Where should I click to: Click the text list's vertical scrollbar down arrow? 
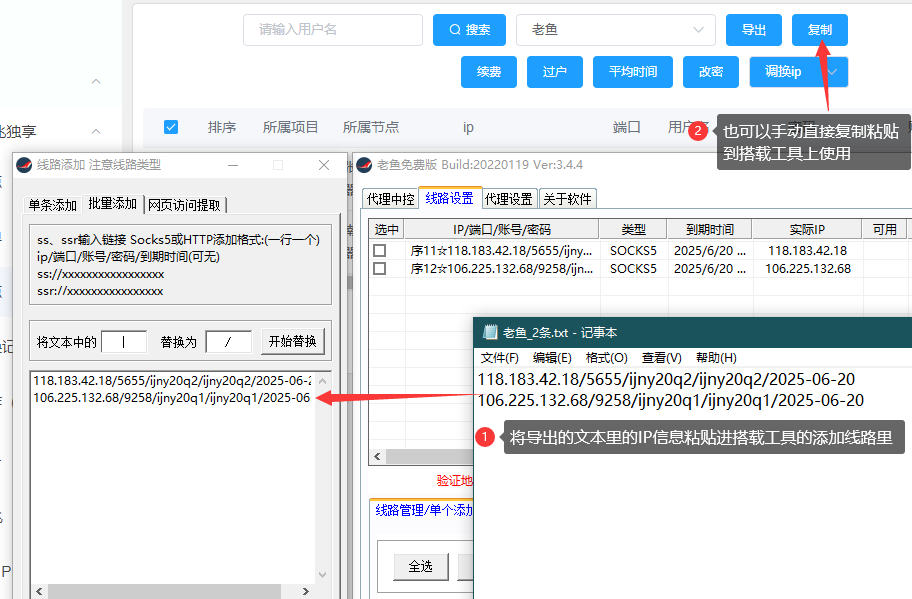(x=322, y=575)
